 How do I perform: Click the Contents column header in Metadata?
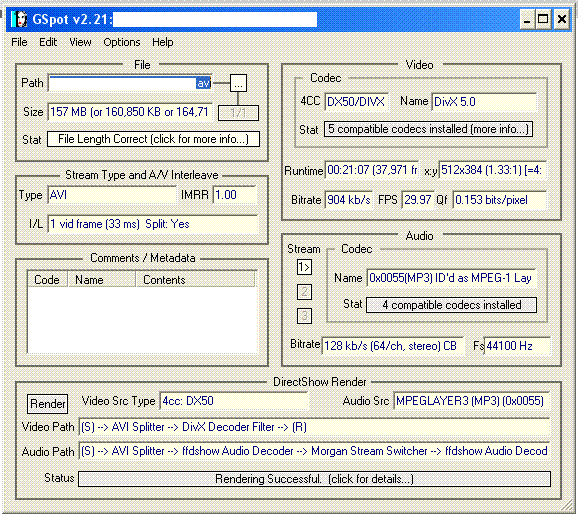pyautogui.click(x=196, y=280)
